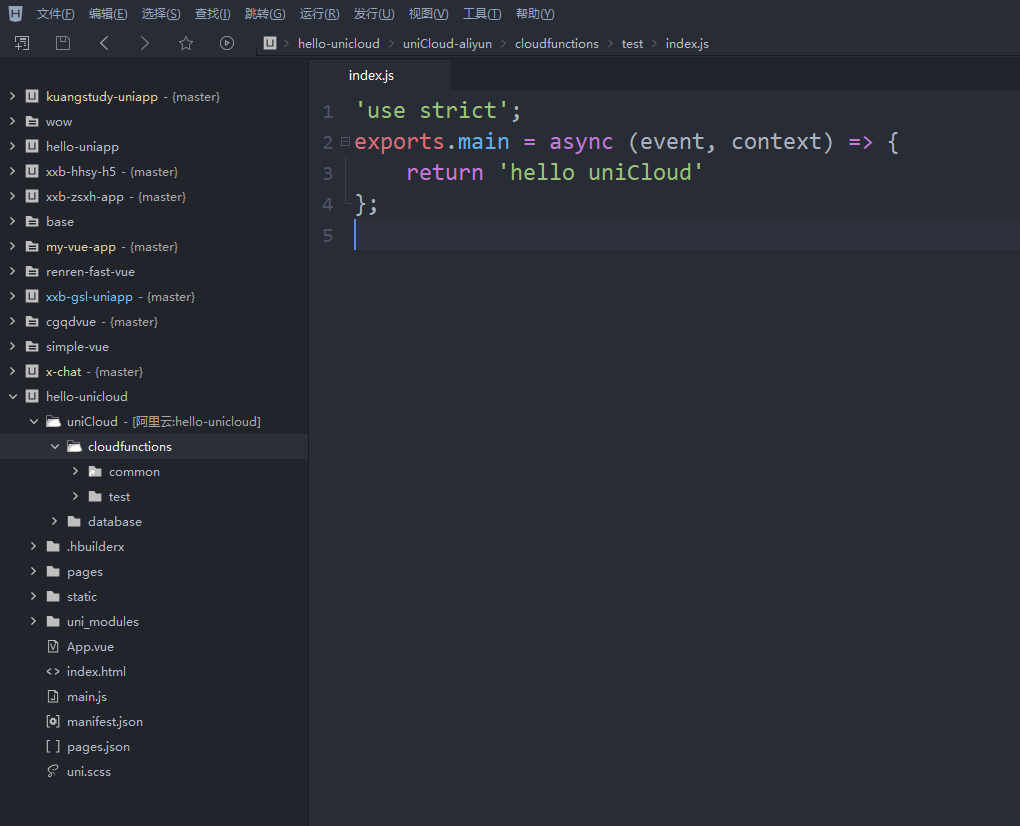Open the 工具(T) menu
The width and height of the screenshot is (1020, 826).
pos(482,14)
